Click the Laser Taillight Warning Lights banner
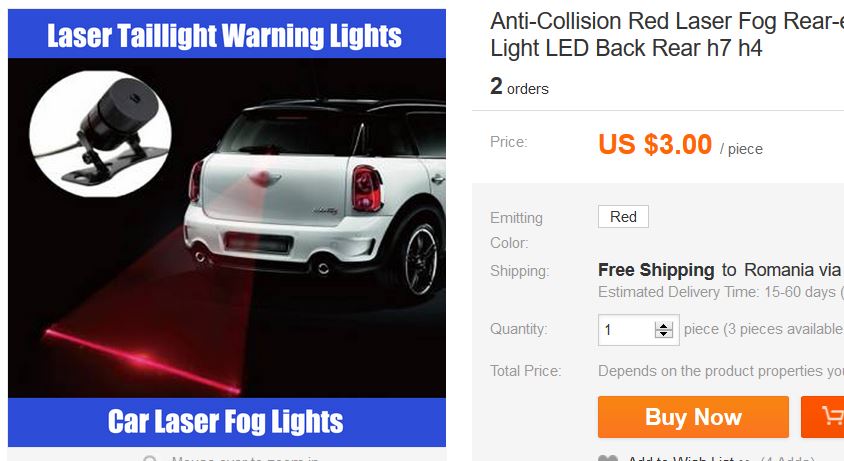Viewport: 844px width, 461px height. (x=227, y=33)
